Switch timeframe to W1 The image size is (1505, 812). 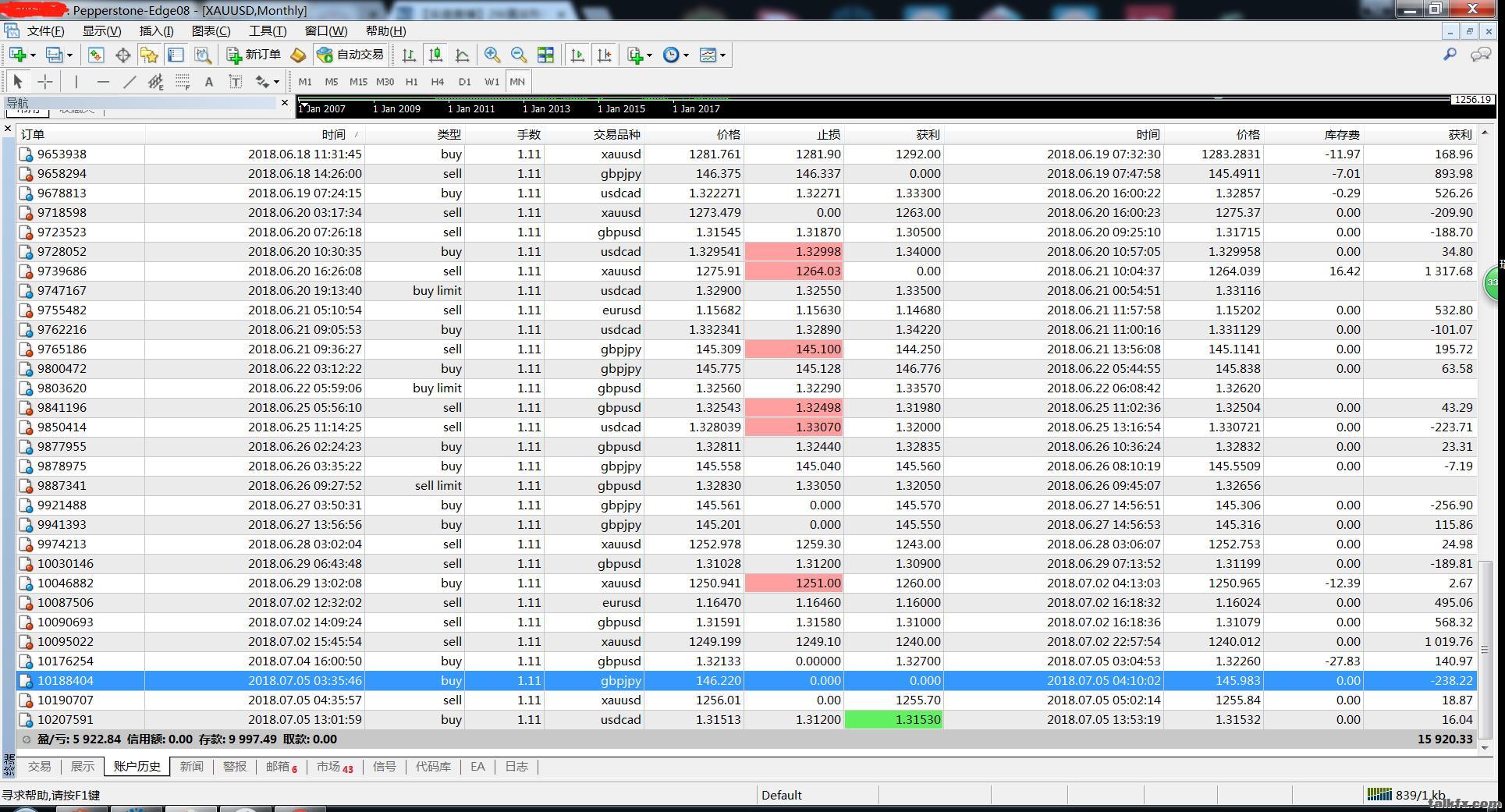point(492,81)
